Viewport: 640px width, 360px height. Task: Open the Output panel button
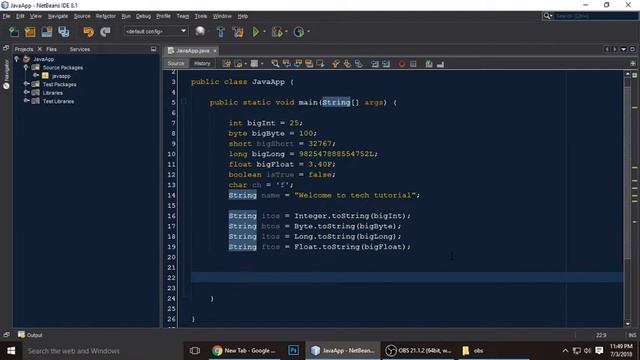[30, 335]
